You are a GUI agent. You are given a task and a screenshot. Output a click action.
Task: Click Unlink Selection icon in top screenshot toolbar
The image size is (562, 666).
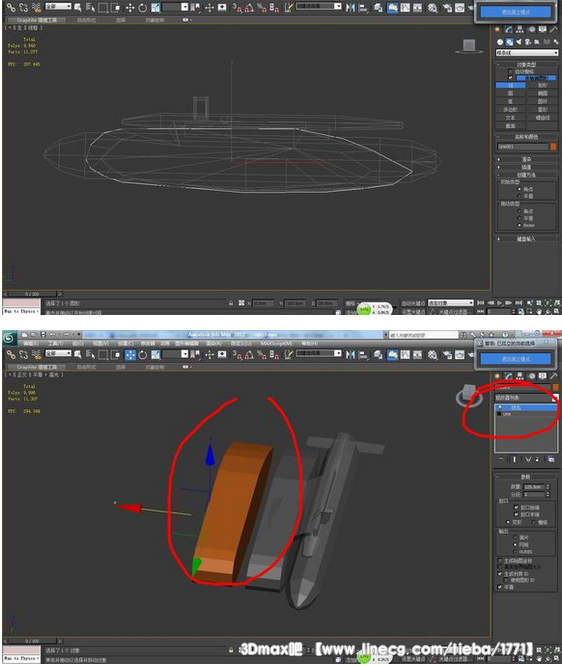tap(23, 7)
